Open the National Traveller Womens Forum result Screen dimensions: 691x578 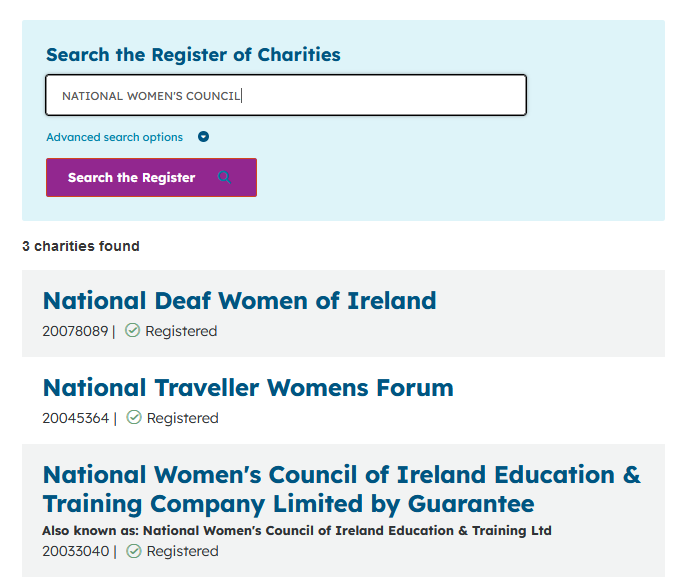click(248, 388)
